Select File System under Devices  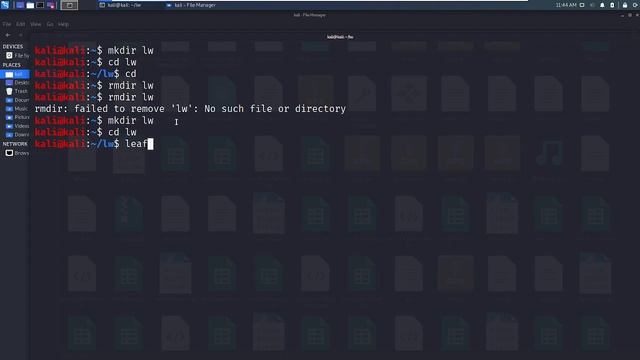point(16,56)
